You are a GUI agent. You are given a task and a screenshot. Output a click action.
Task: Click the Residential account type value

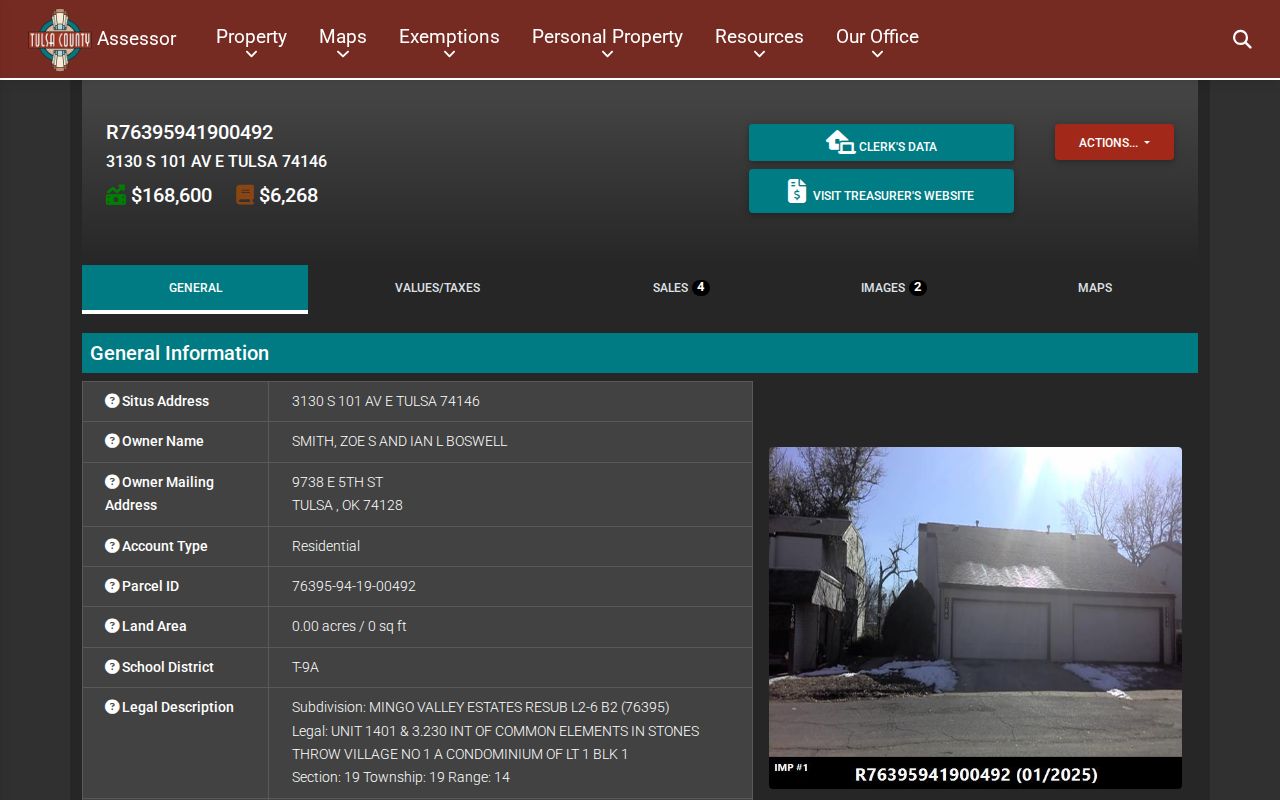(x=325, y=546)
